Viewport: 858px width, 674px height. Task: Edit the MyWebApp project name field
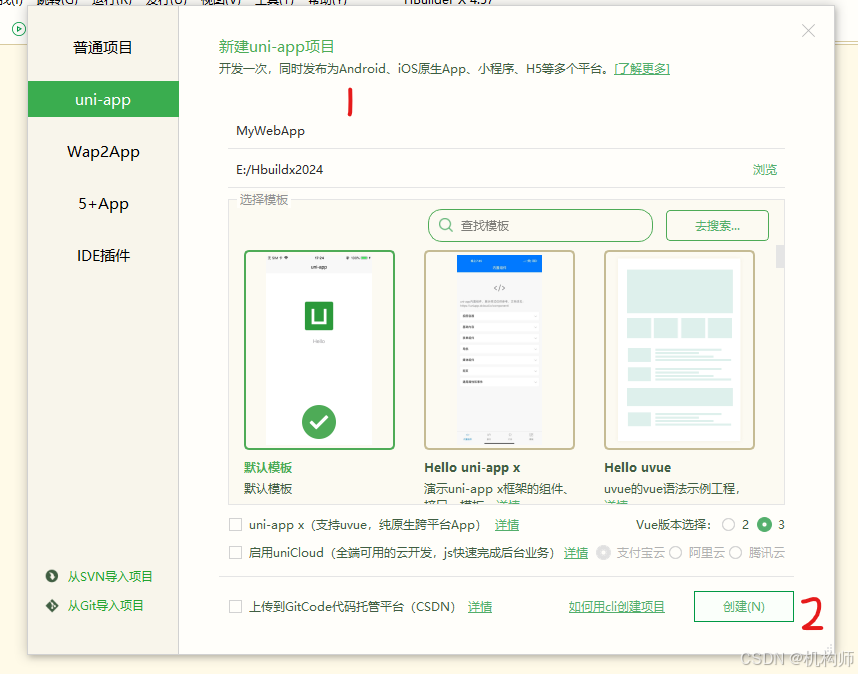(506, 131)
